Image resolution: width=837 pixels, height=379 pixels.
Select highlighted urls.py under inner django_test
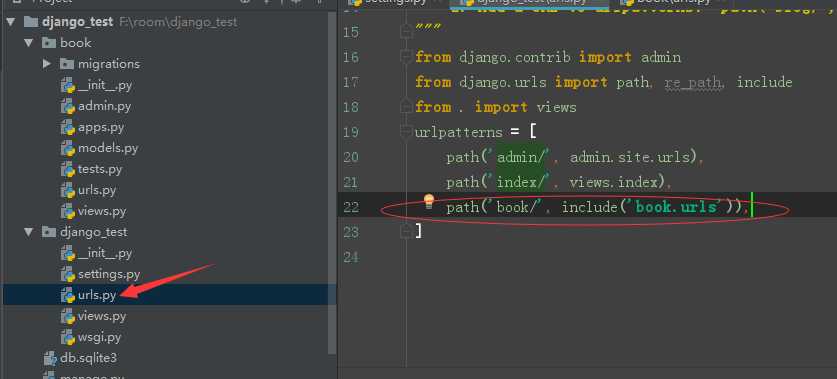97,295
